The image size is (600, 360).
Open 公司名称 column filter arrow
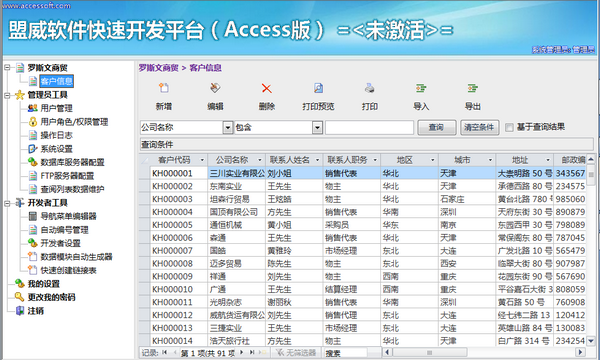click(x=260, y=160)
